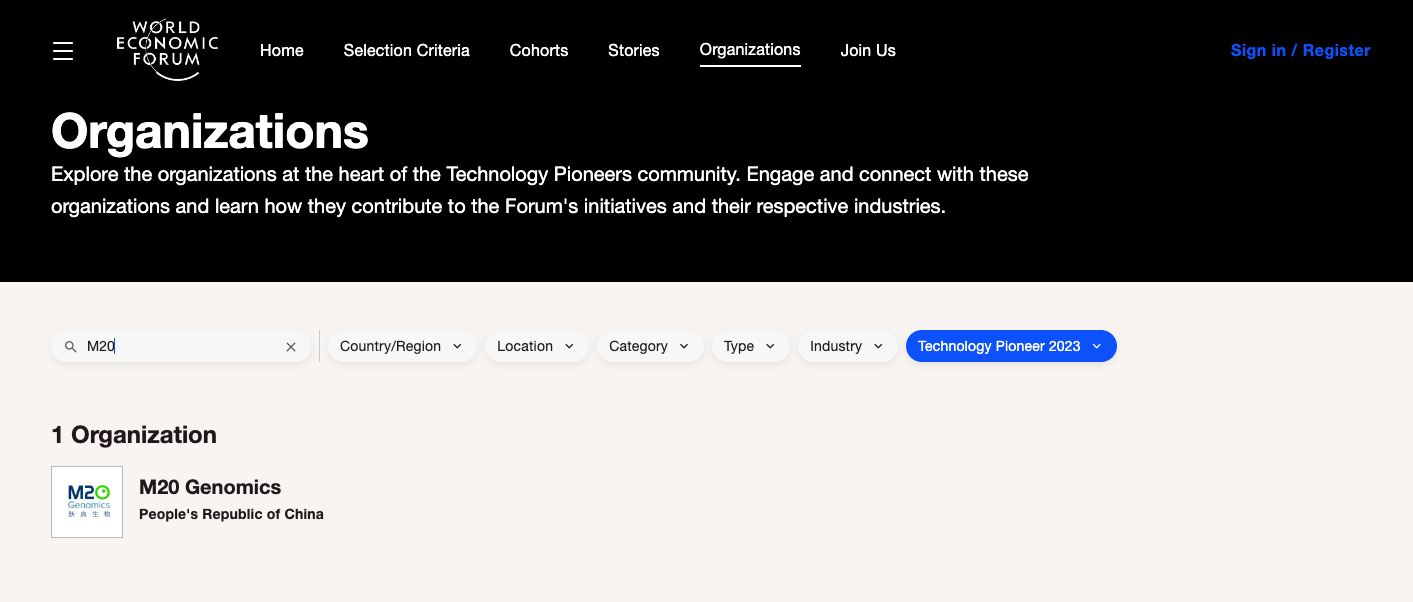The width and height of the screenshot is (1413, 602).
Task: Click Sign in / Register link
Action: [1299, 50]
